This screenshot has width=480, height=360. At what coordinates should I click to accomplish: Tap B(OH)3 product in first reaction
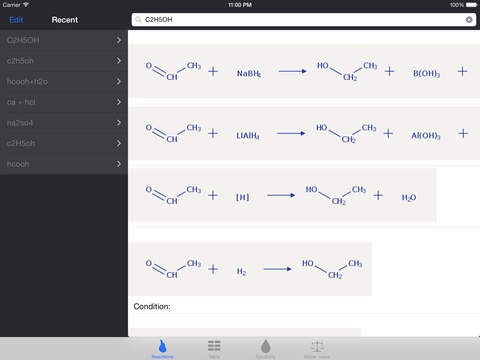coord(426,73)
